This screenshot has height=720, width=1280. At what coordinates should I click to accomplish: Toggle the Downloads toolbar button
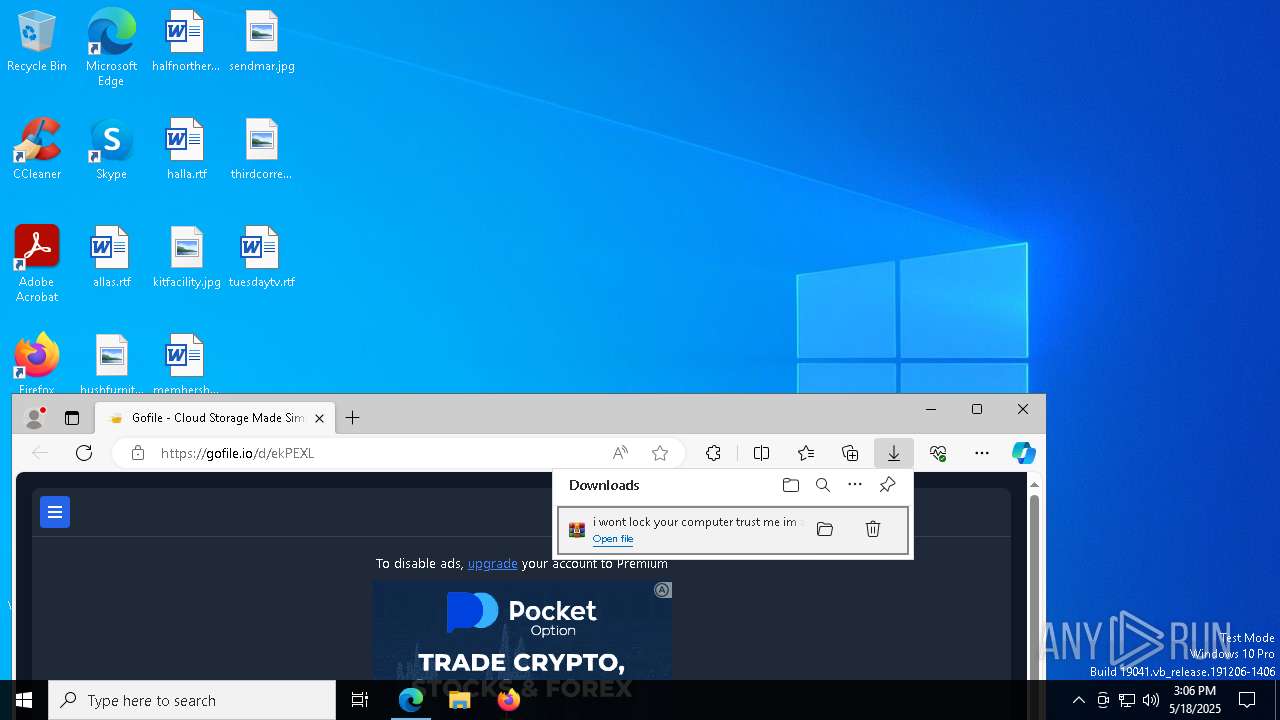[894, 453]
